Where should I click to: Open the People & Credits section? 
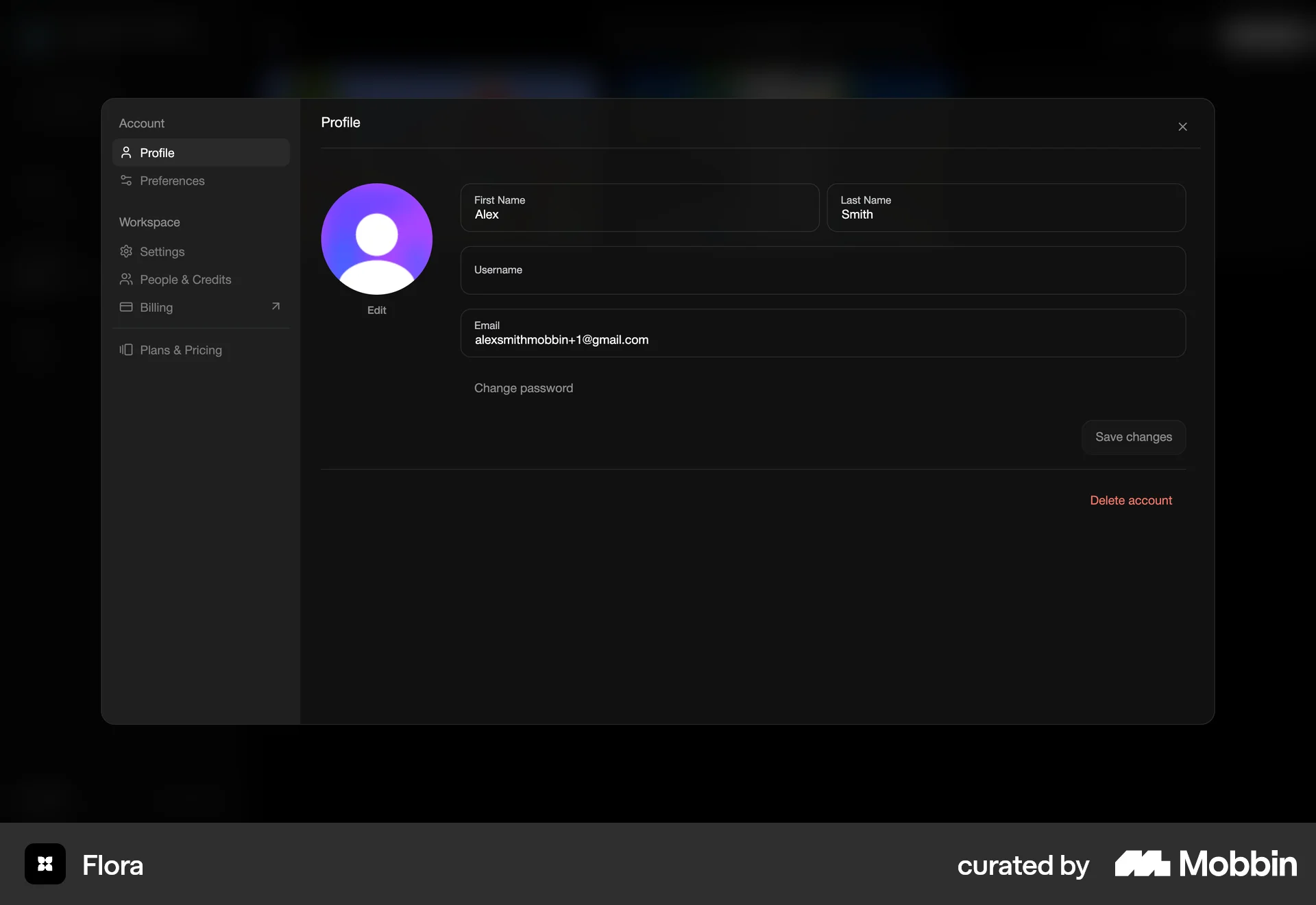tap(185, 280)
